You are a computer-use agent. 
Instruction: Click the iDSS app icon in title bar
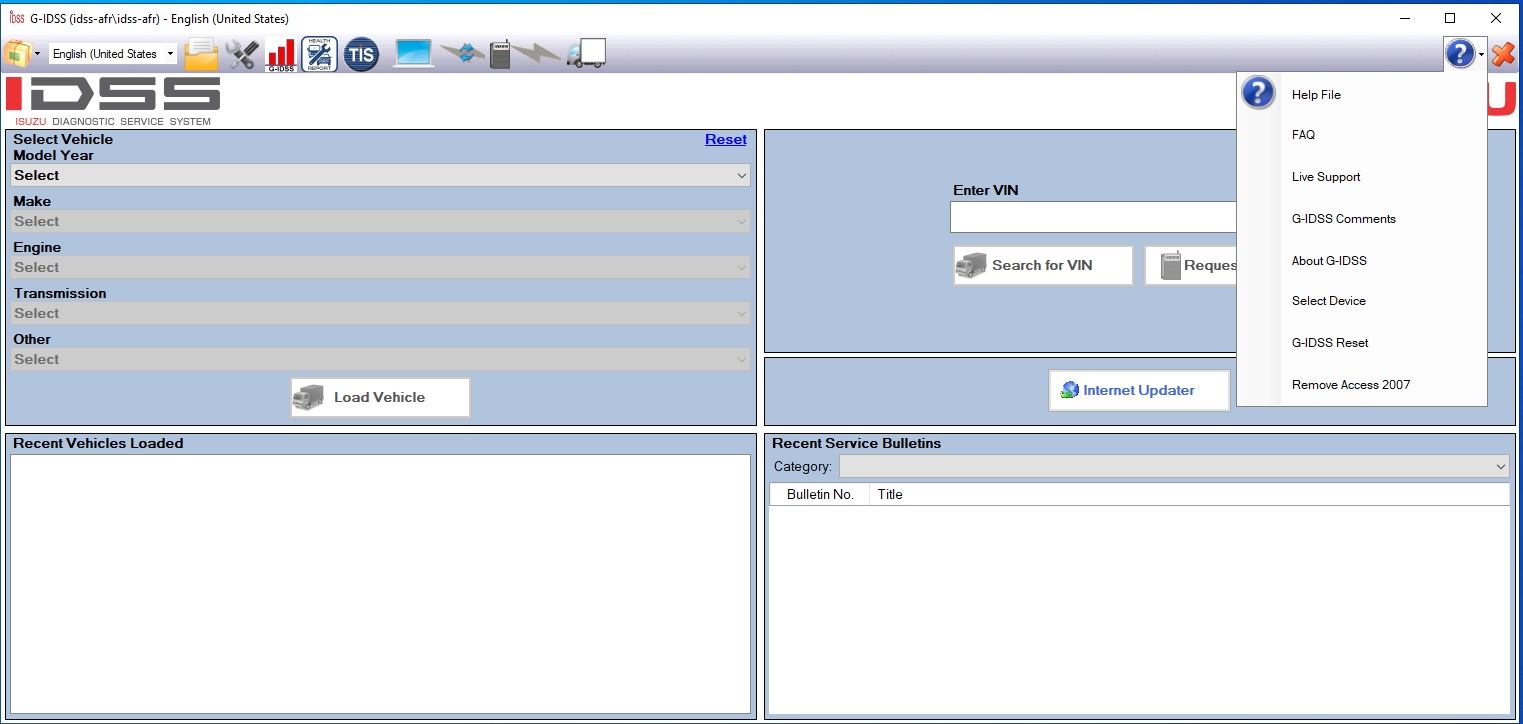16,18
